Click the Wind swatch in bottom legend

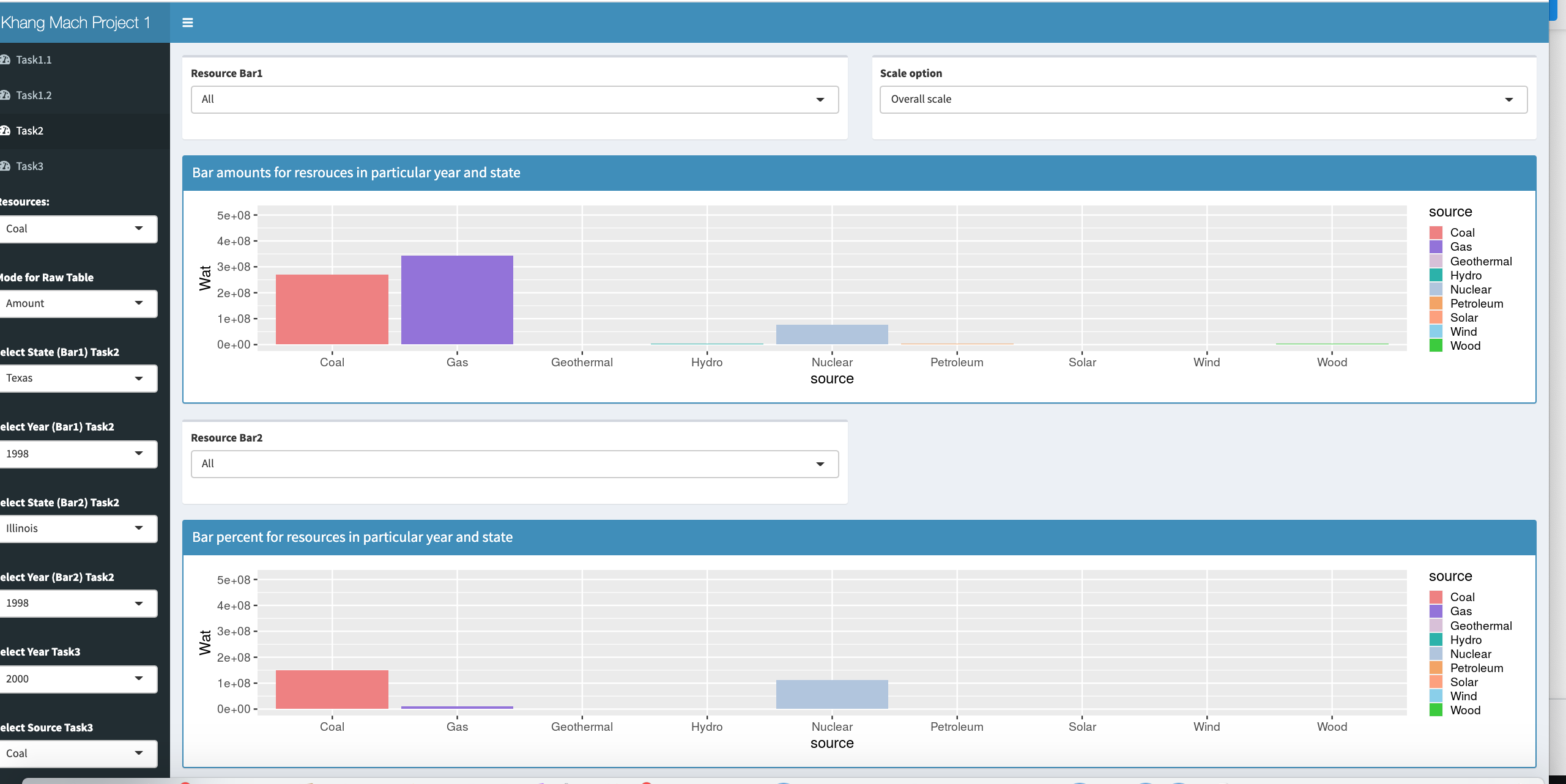click(x=1436, y=696)
